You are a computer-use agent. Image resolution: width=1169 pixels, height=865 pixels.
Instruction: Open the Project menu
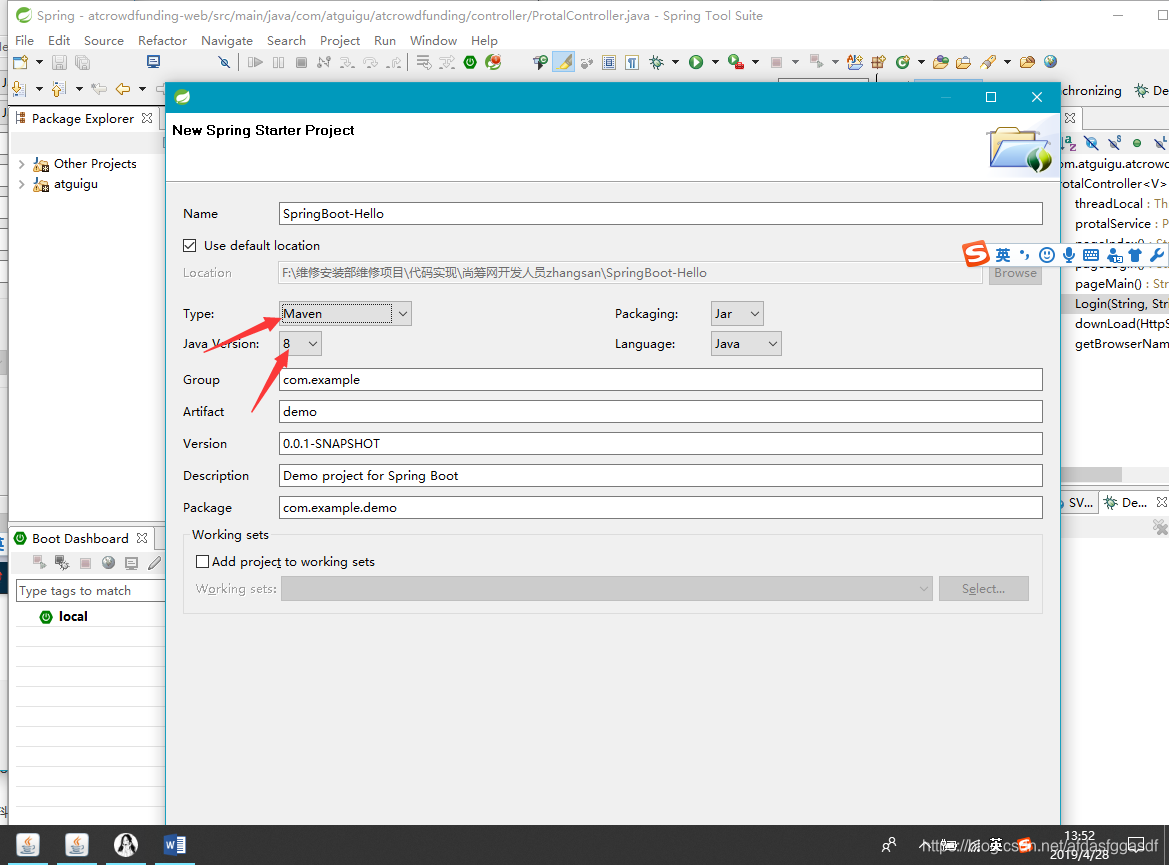(340, 40)
